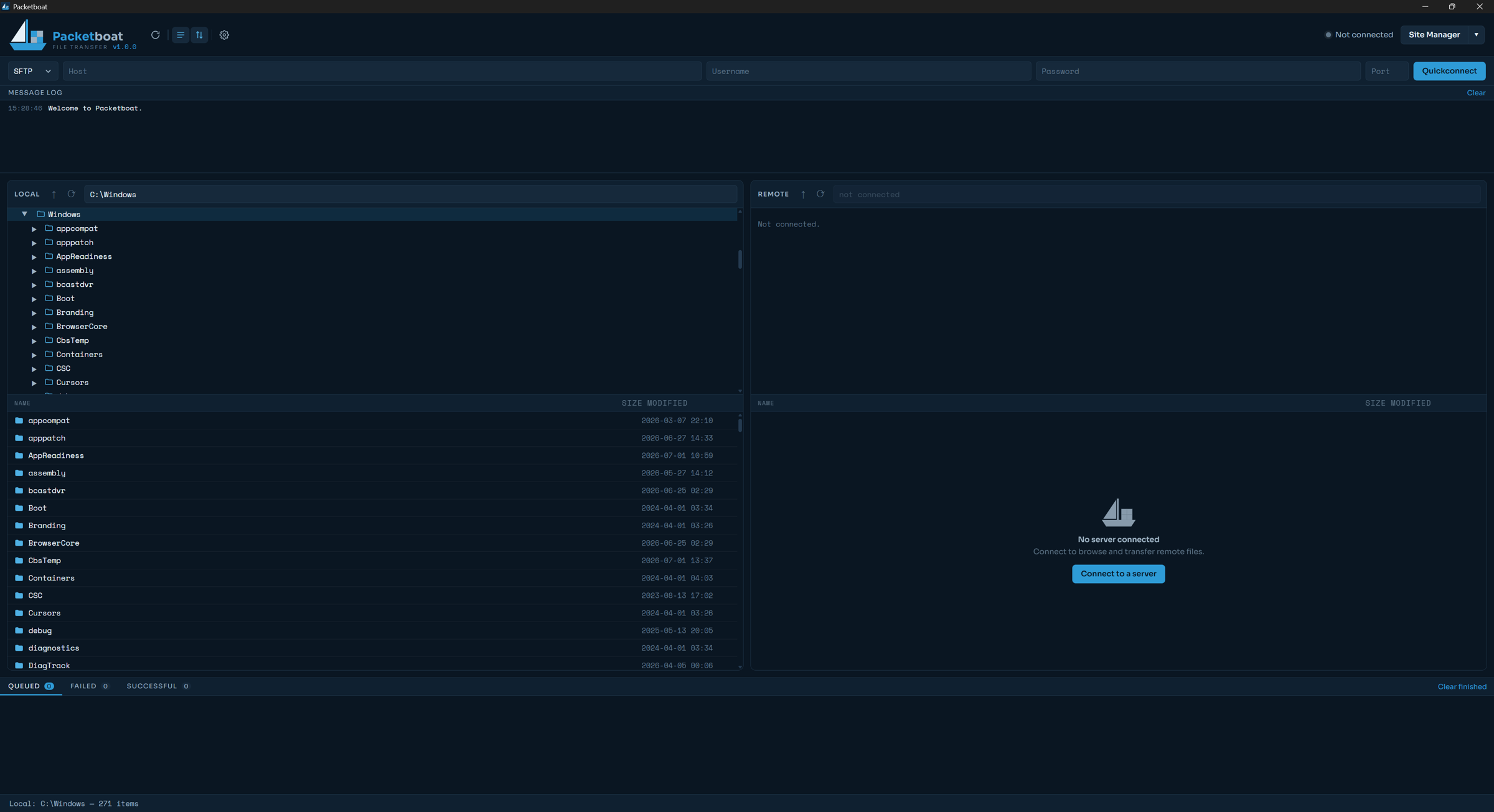Expand the assembly tree node
Viewport: 1494px width, 812px height.
(x=34, y=271)
